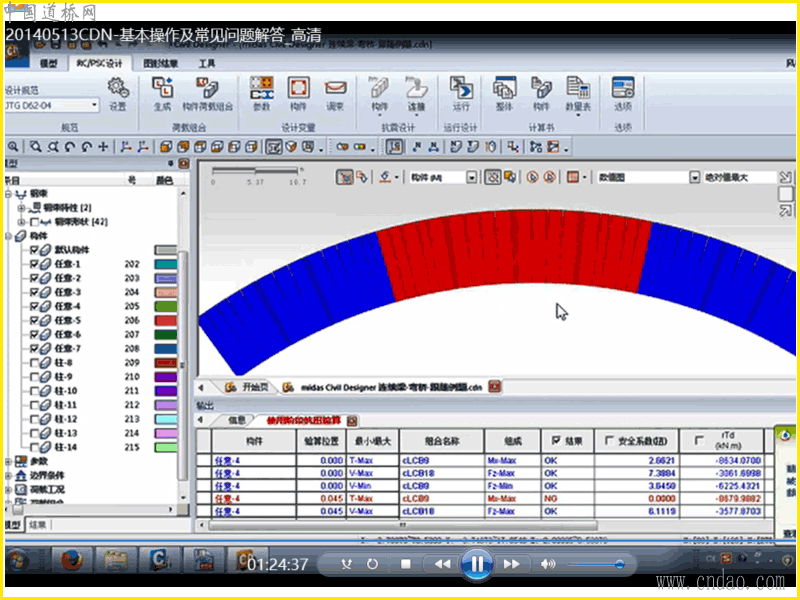The image size is (800, 600).
Task: Tick the 安全系数 column header checkbox
Action: (x=608, y=440)
